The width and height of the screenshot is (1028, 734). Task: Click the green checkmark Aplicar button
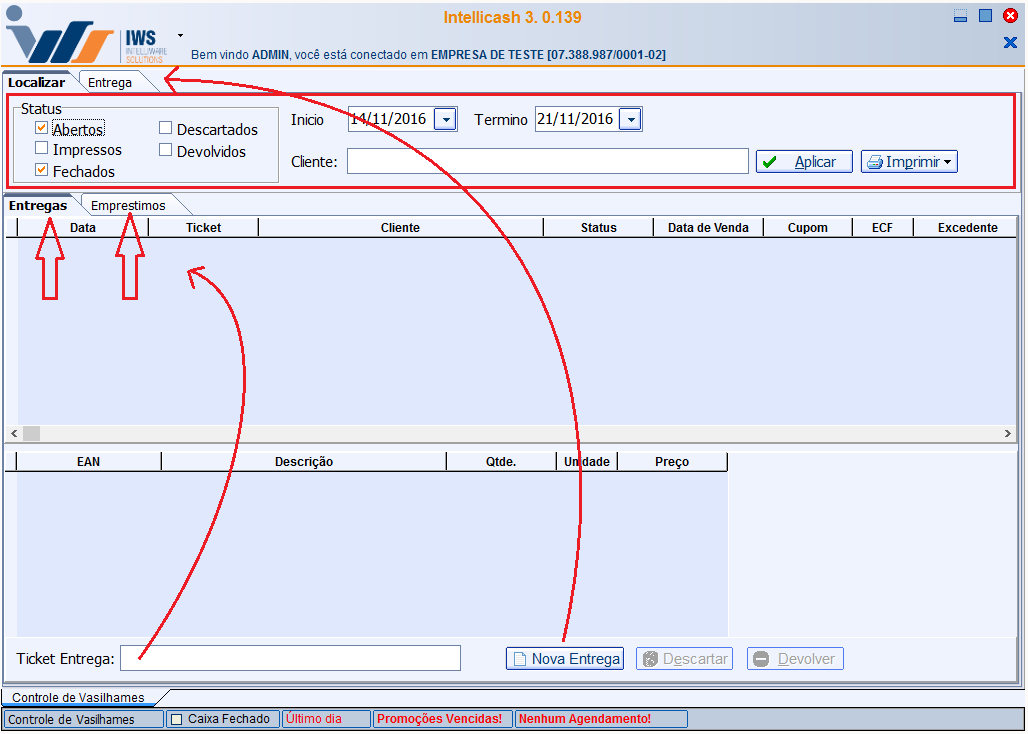[x=803, y=162]
